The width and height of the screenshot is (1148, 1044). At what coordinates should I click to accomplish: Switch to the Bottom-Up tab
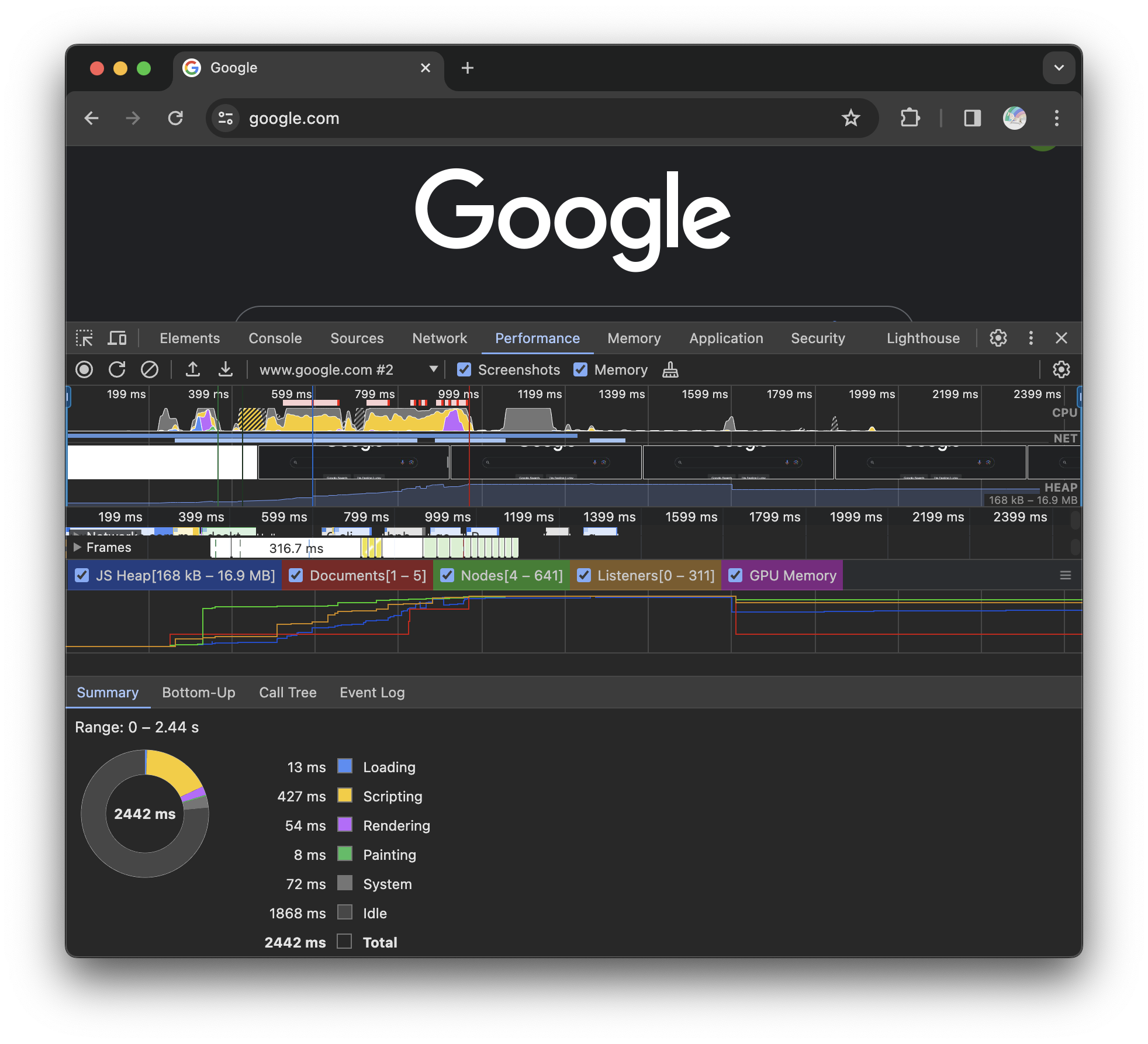(199, 692)
